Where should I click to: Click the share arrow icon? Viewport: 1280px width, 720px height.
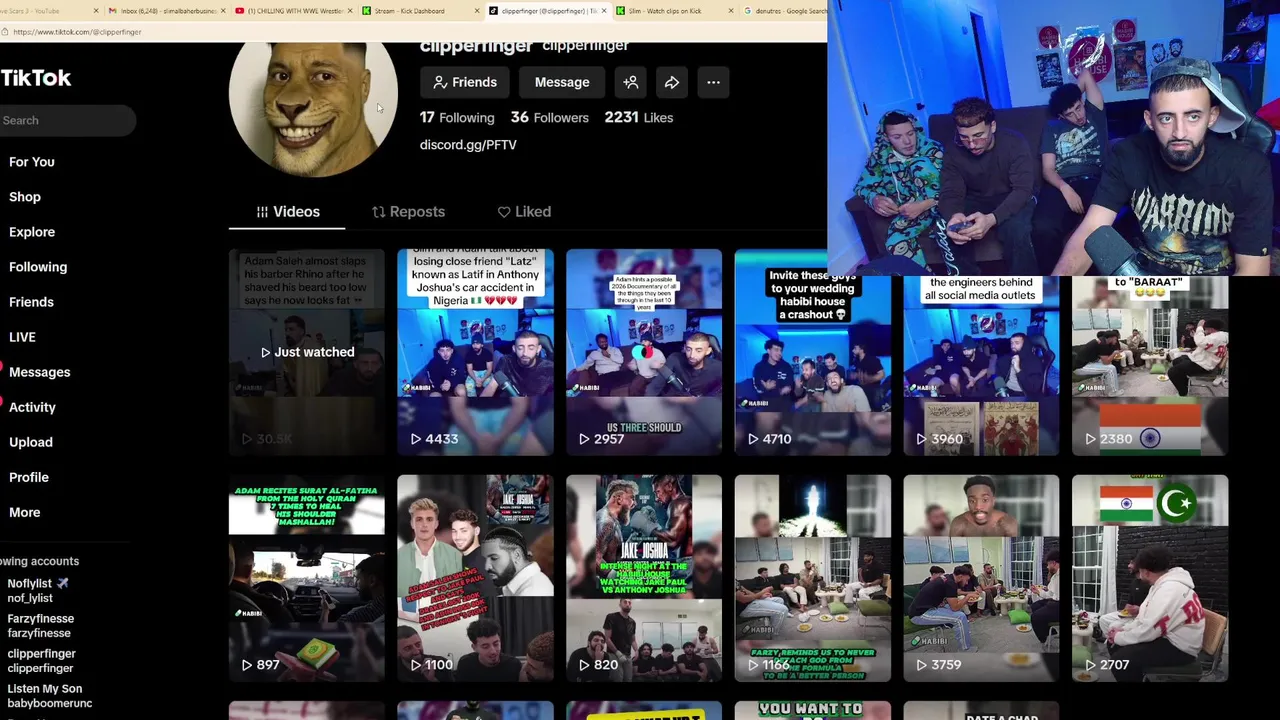672,82
